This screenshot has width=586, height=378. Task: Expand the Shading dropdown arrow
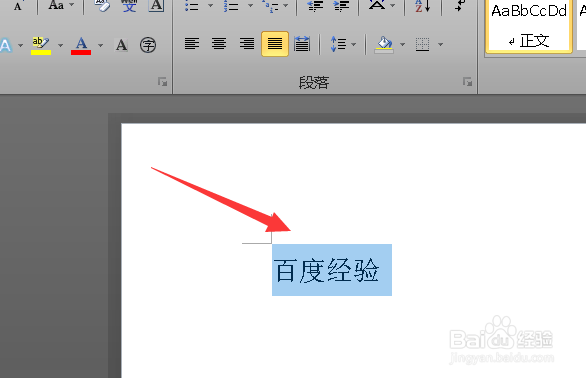[x=403, y=44]
